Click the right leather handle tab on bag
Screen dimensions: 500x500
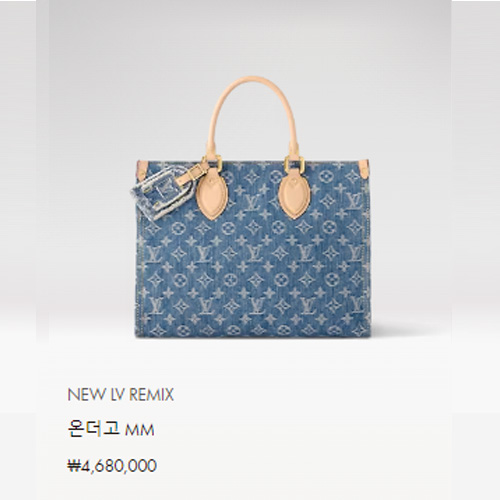[x=295, y=193]
